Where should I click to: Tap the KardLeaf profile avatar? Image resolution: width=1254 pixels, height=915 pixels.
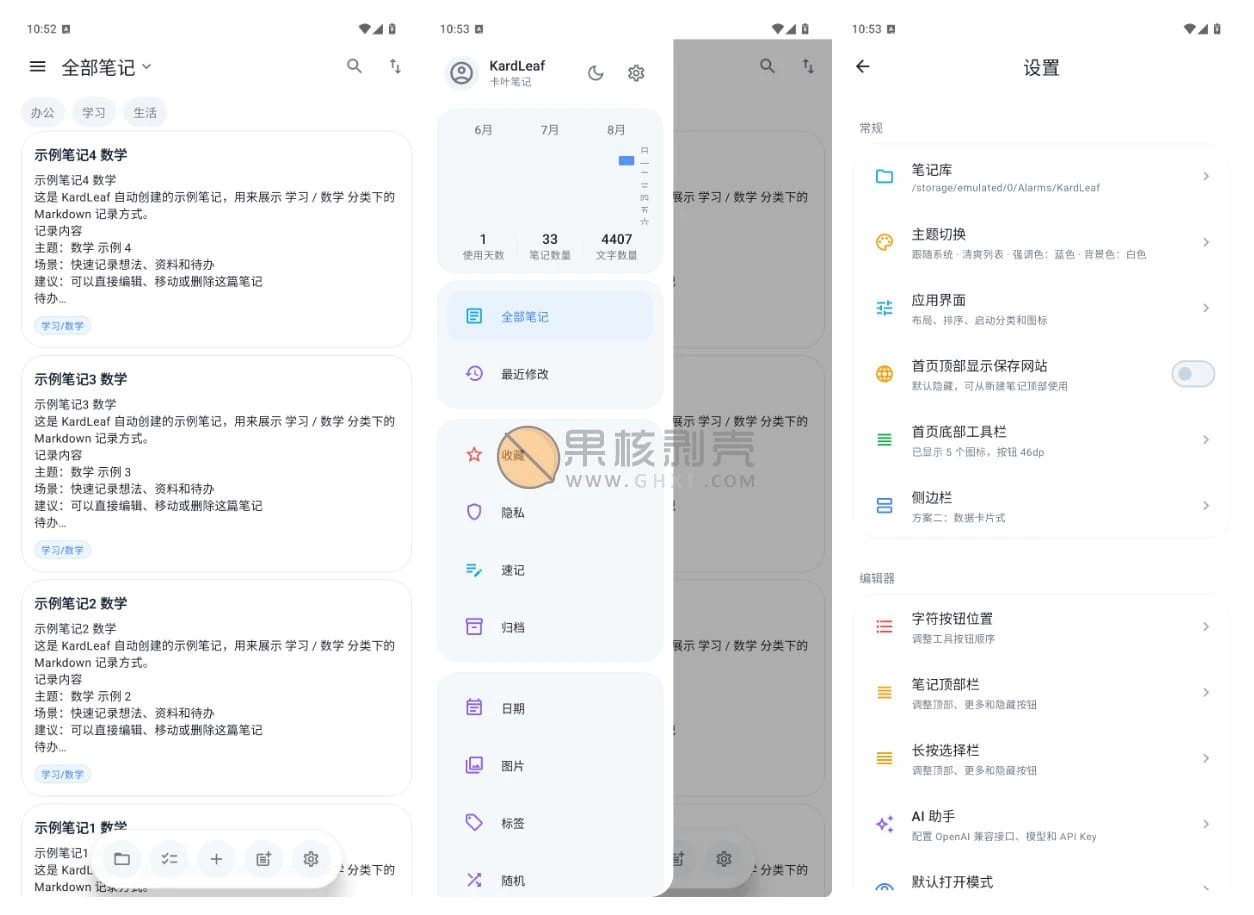[461, 73]
